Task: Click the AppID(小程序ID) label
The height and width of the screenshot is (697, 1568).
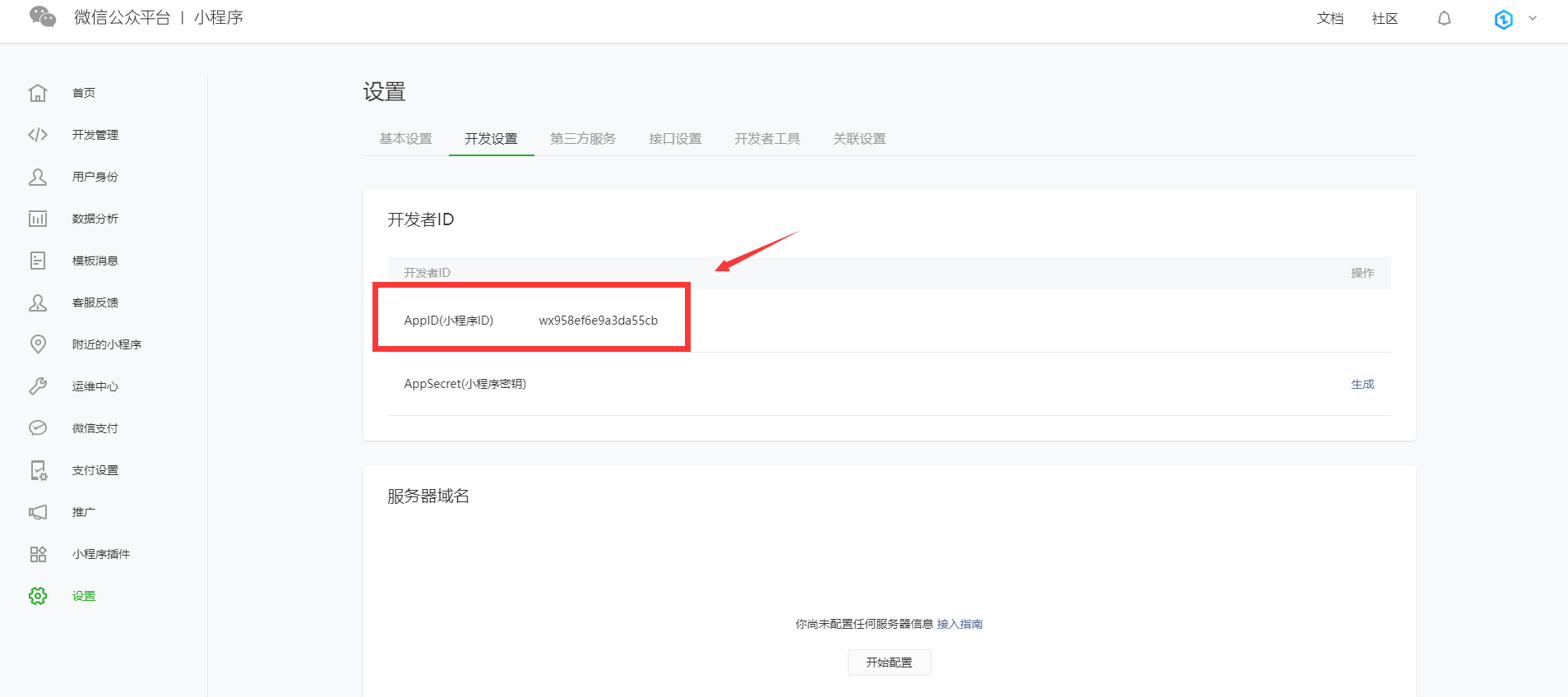Action: (449, 321)
